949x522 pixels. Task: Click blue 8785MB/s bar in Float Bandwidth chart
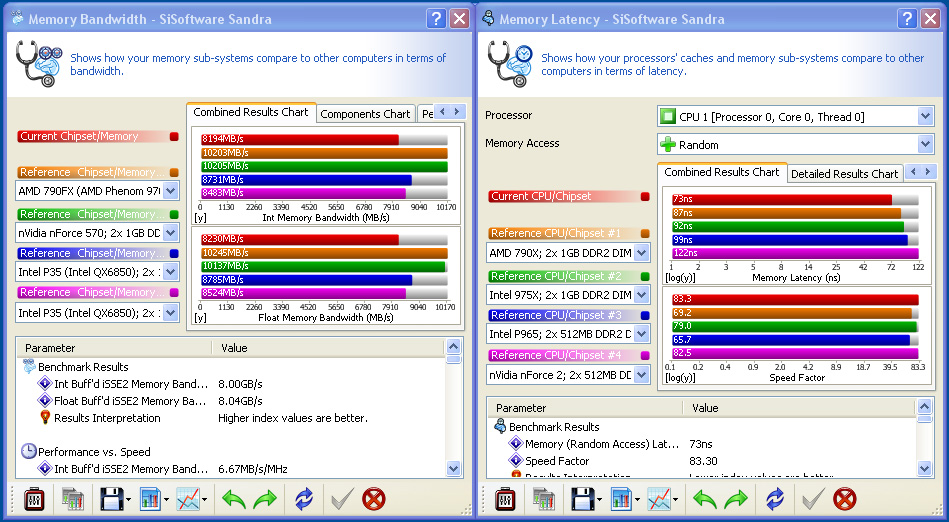pos(306,280)
